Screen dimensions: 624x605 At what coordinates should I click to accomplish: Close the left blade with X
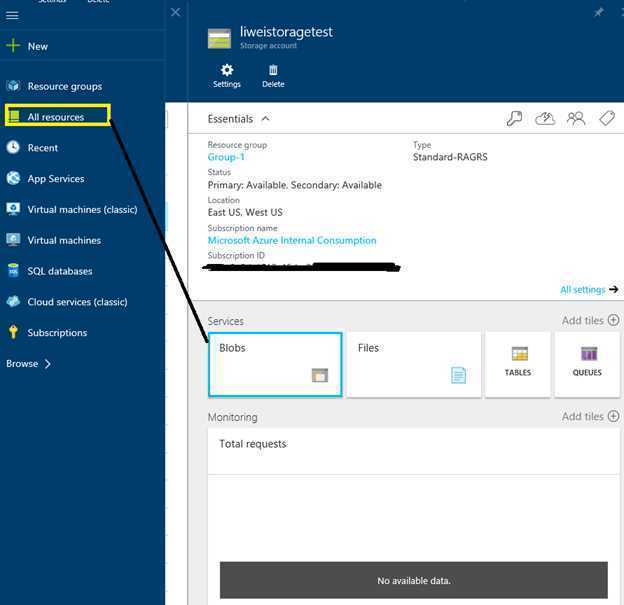pos(176,12)
